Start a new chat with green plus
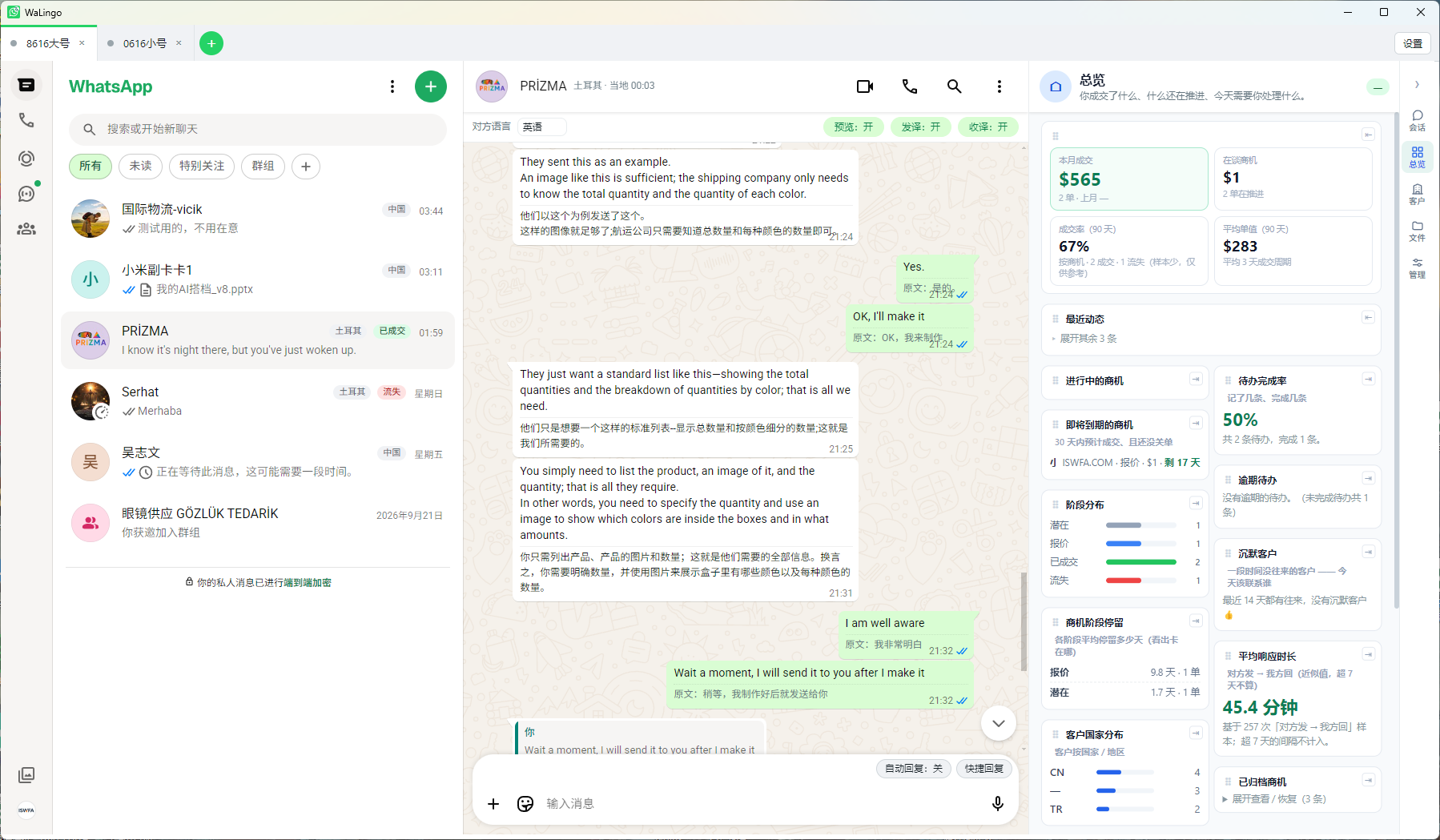 point(431,86)
